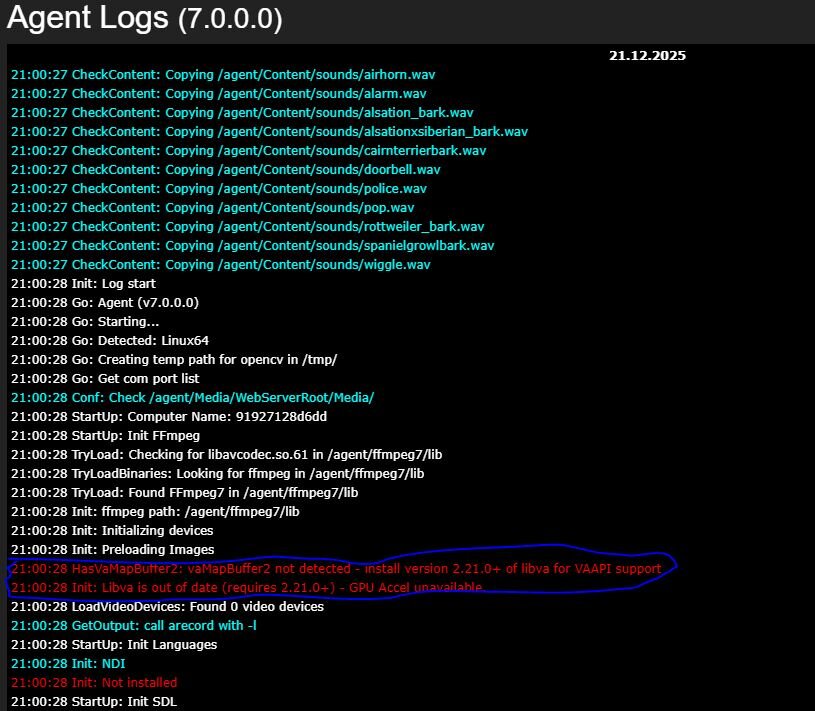This screenshot has width=815, height=711.
Task: Select the red 'vaMapBuffer2 not detected' error line
Action: [x=336, y=569]
